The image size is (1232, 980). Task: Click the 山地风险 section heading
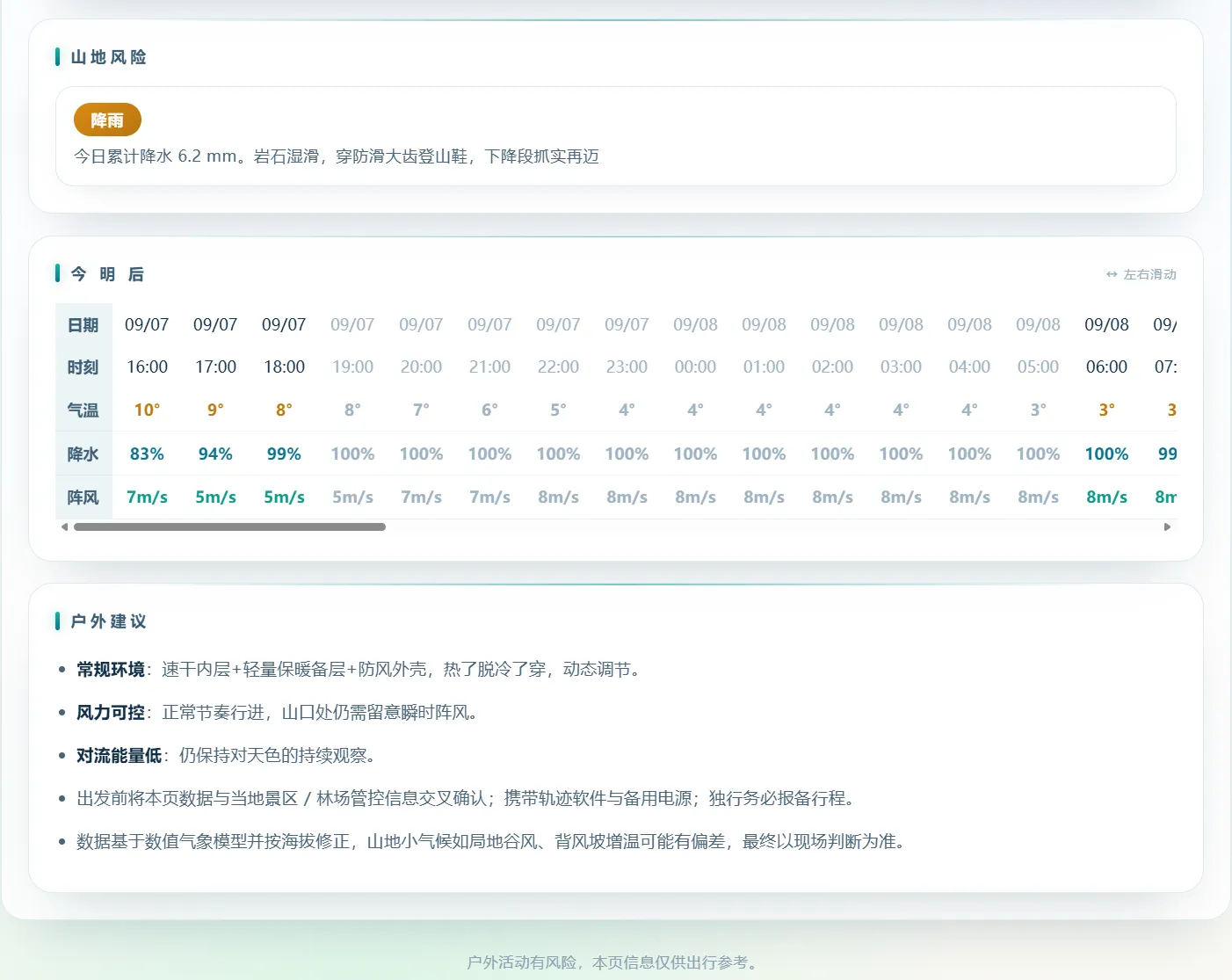tap(108, 57)
